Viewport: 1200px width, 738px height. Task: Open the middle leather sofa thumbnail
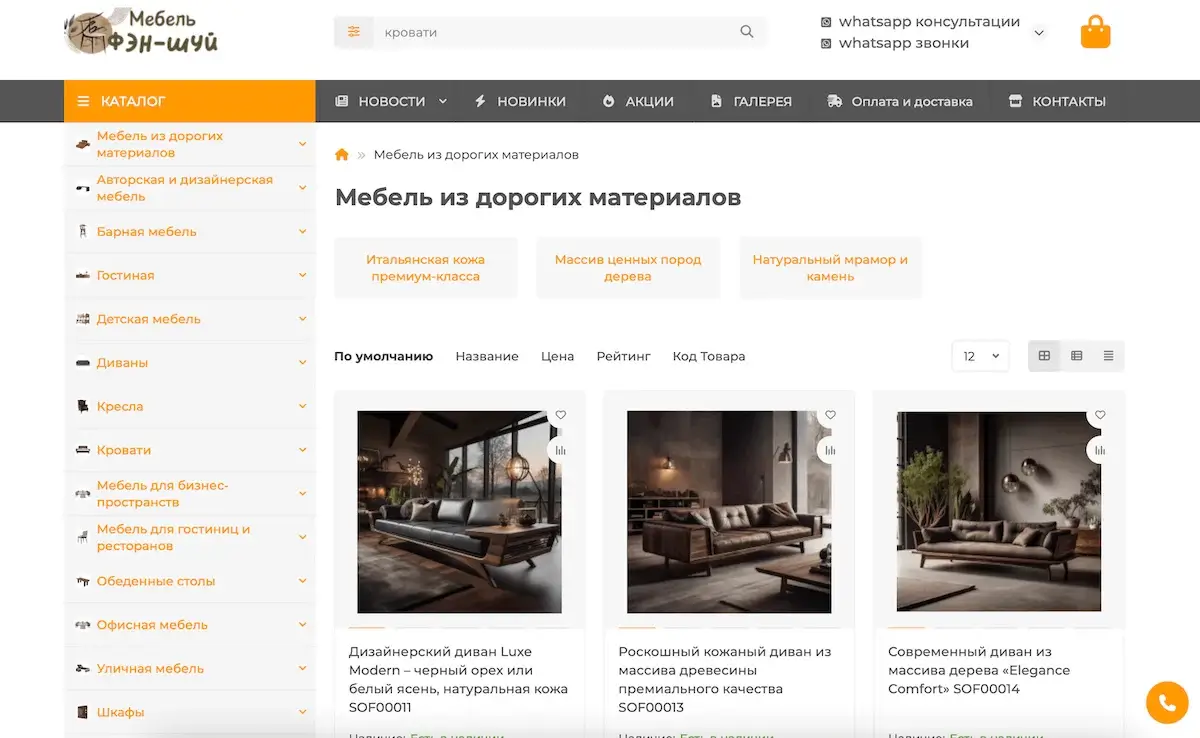click(729, 511)
